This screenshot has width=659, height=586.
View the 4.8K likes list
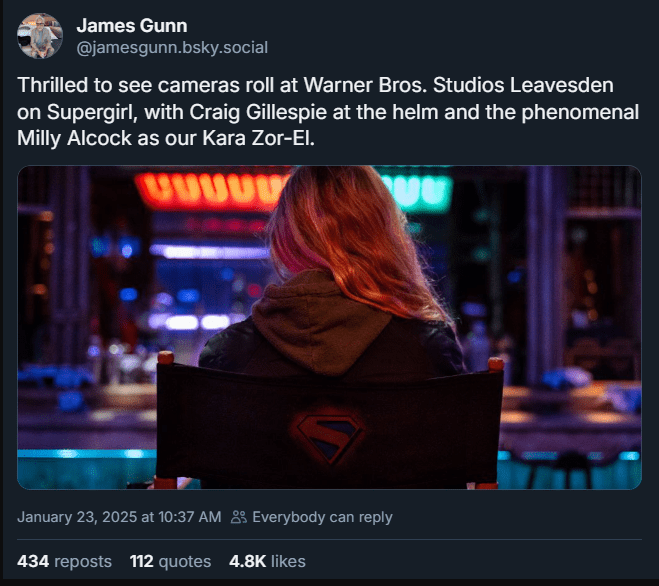point(267,561)
